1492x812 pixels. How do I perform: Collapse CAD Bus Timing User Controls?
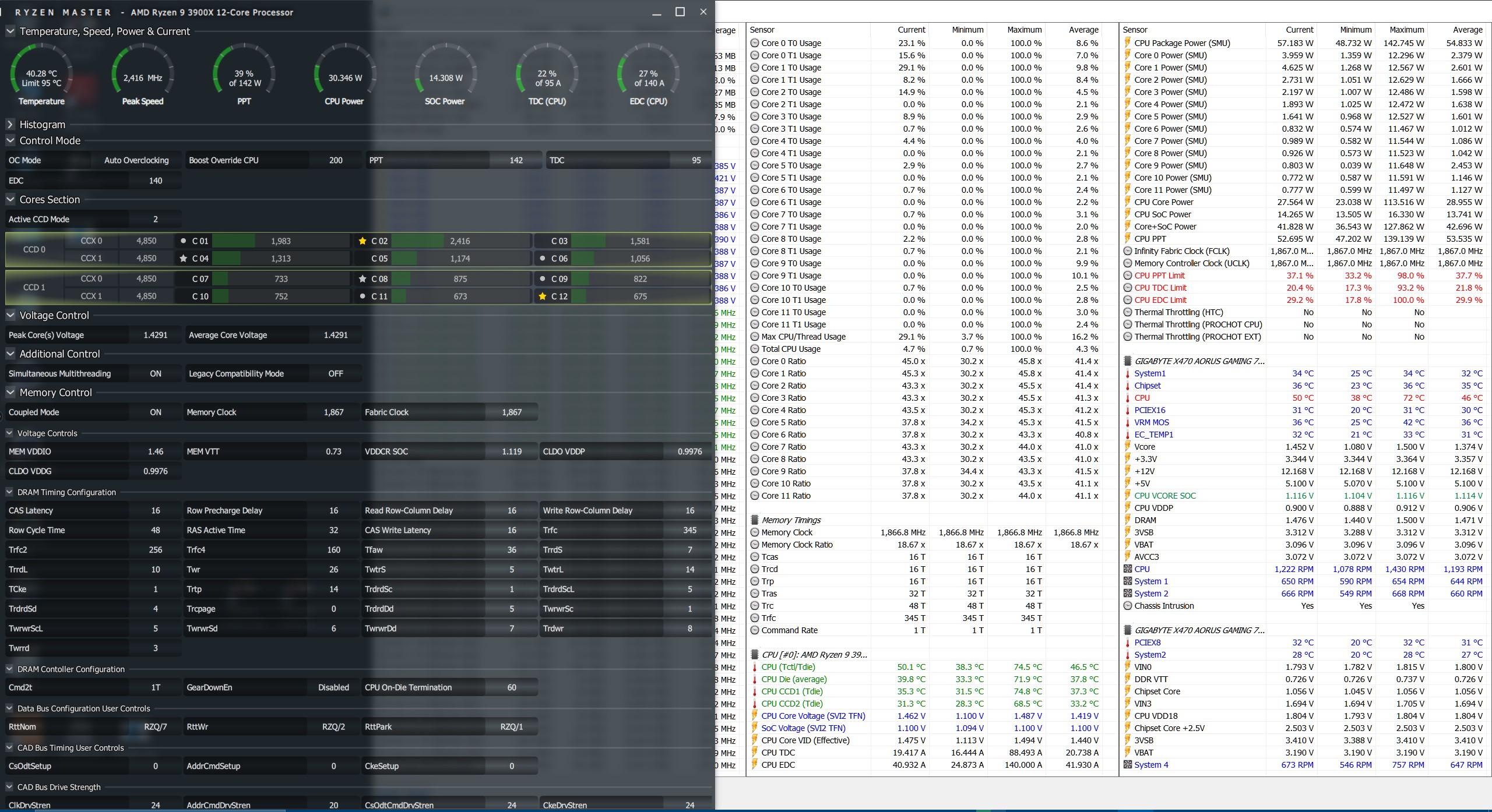(x=9, y=747)
